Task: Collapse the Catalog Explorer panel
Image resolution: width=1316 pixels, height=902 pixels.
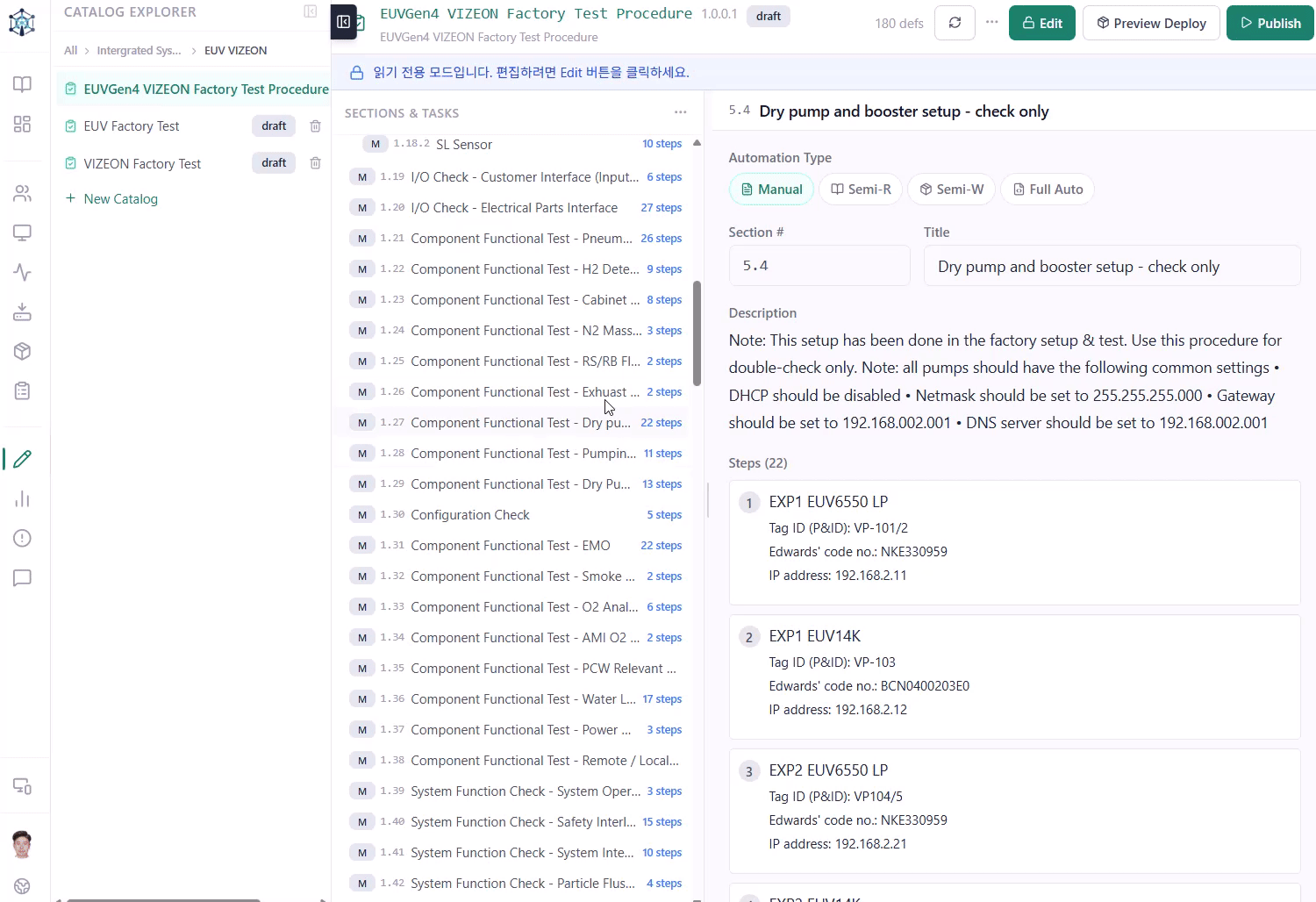Action: [x=311, y=11]
